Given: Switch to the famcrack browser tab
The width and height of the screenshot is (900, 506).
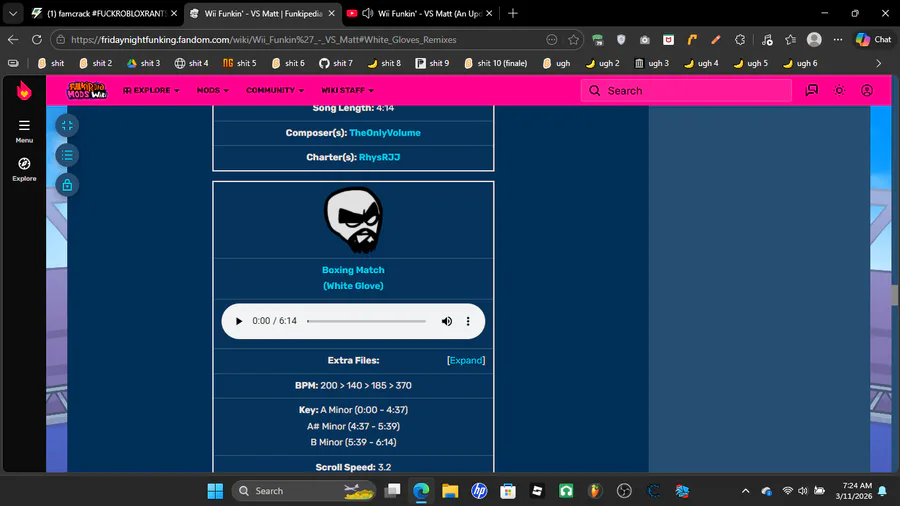Looking at the screenshot, I should point(104,13).
